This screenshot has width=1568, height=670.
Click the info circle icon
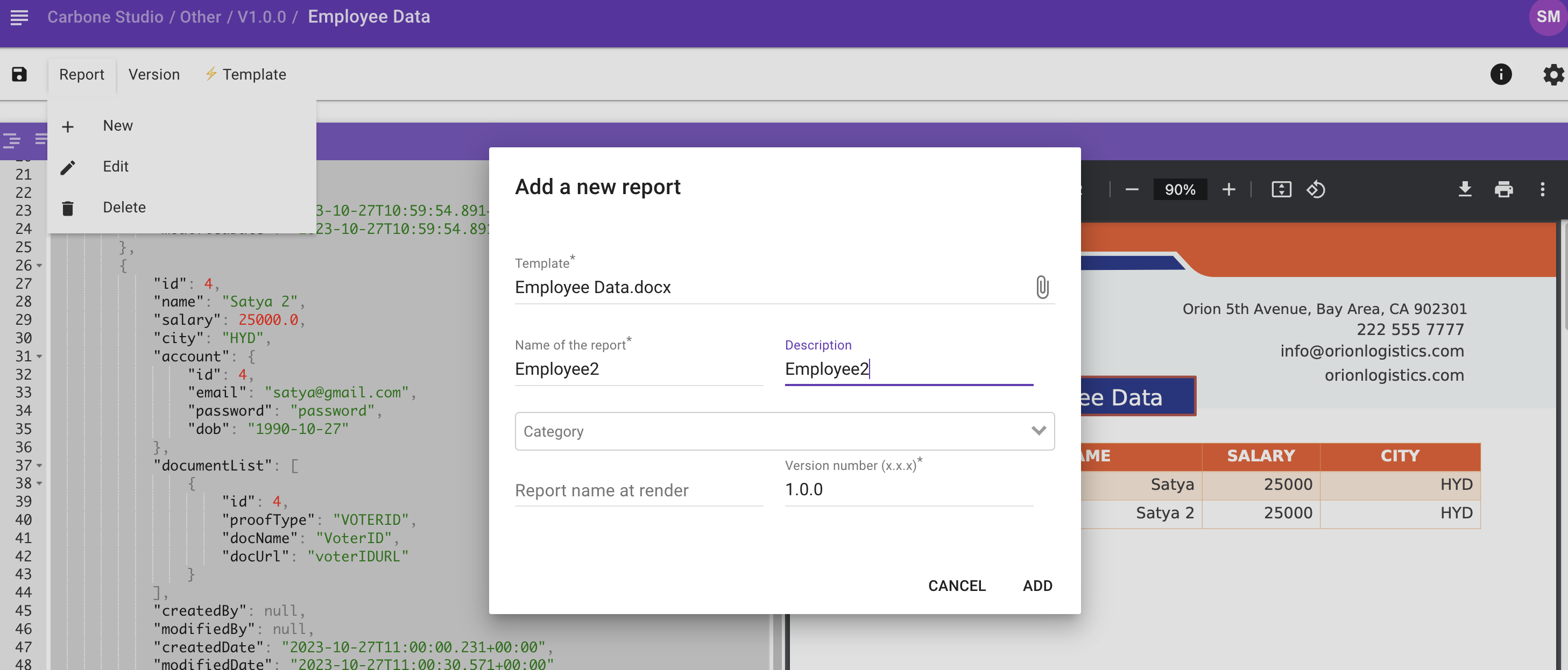point(1500,74)
